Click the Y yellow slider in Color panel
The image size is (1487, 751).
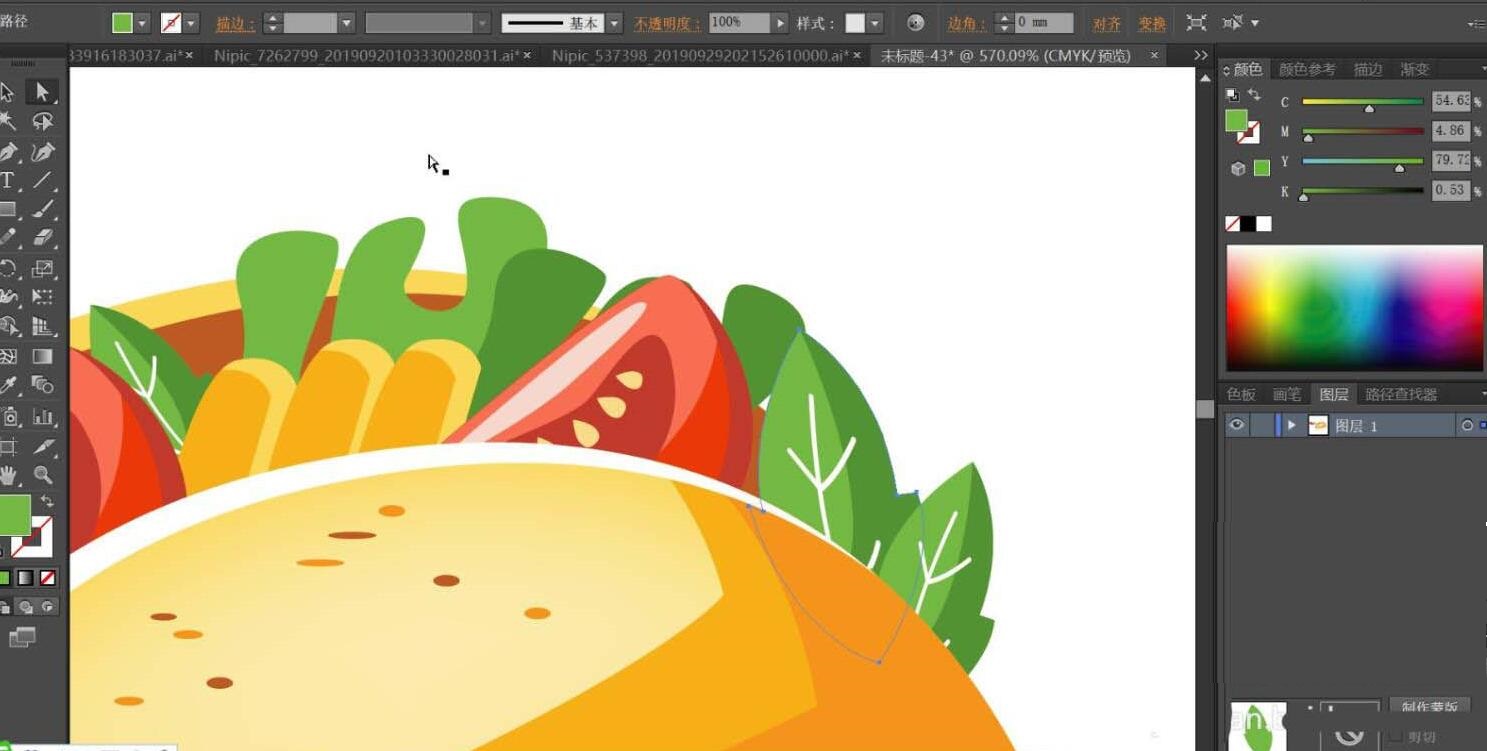(x=1362, y=160)
